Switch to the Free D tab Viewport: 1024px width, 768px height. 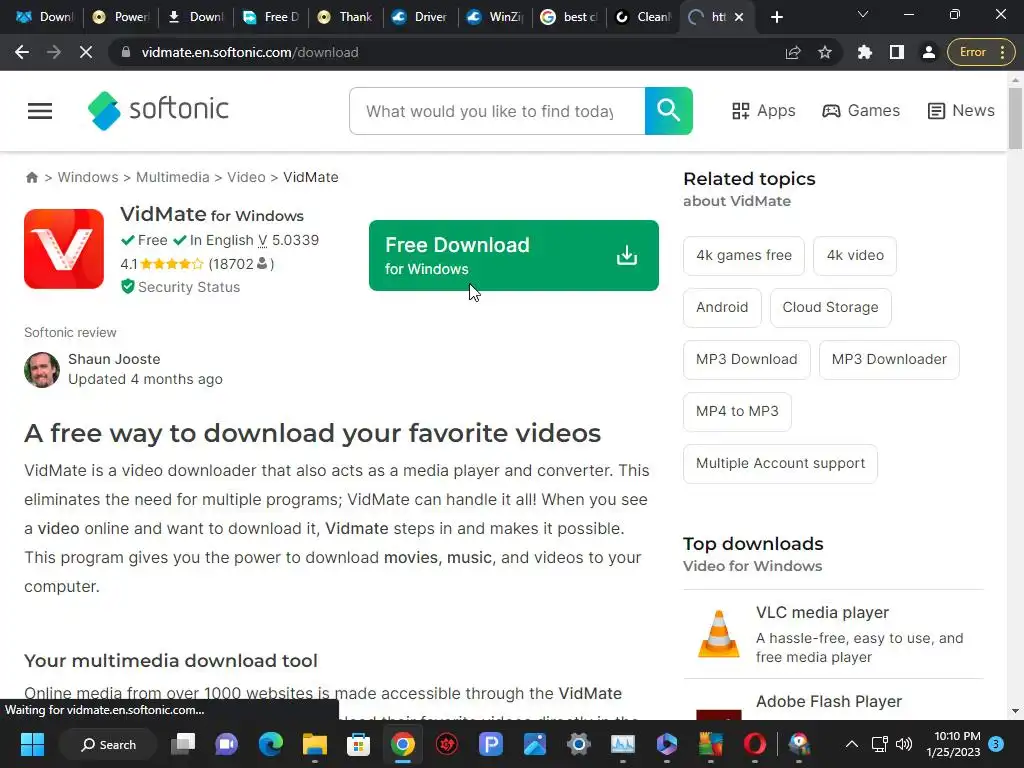[270, 17]
